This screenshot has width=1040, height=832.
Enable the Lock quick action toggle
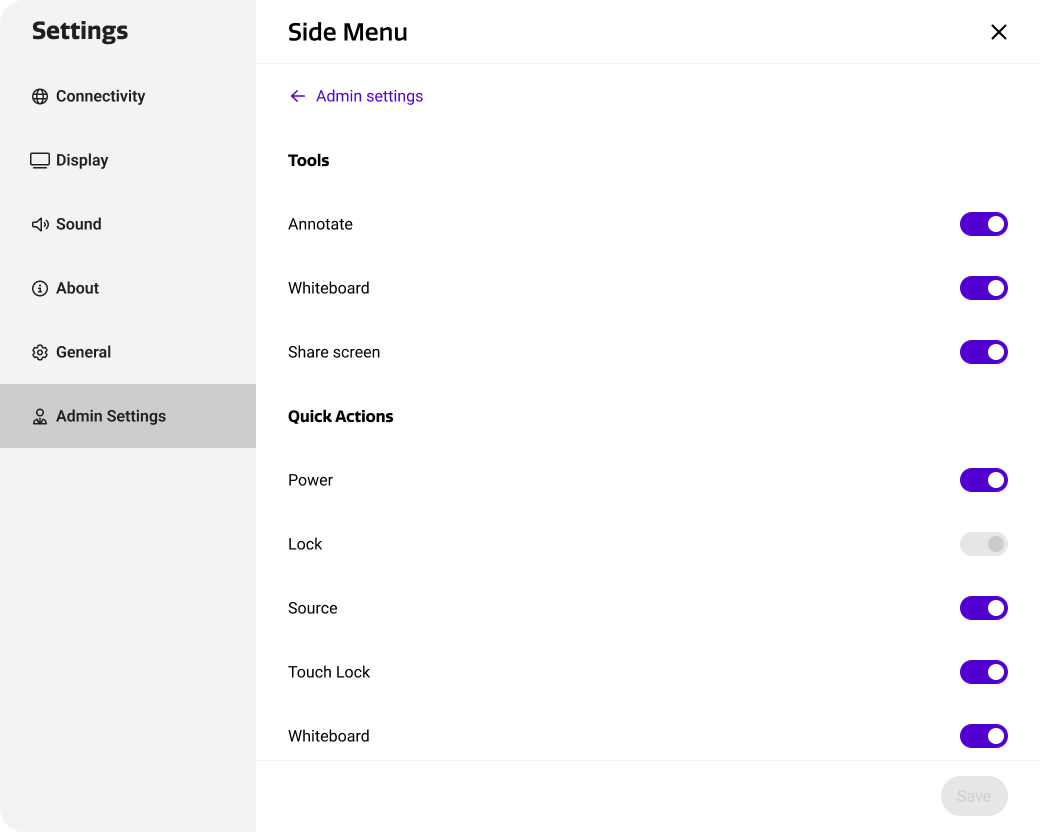(983, 544)
